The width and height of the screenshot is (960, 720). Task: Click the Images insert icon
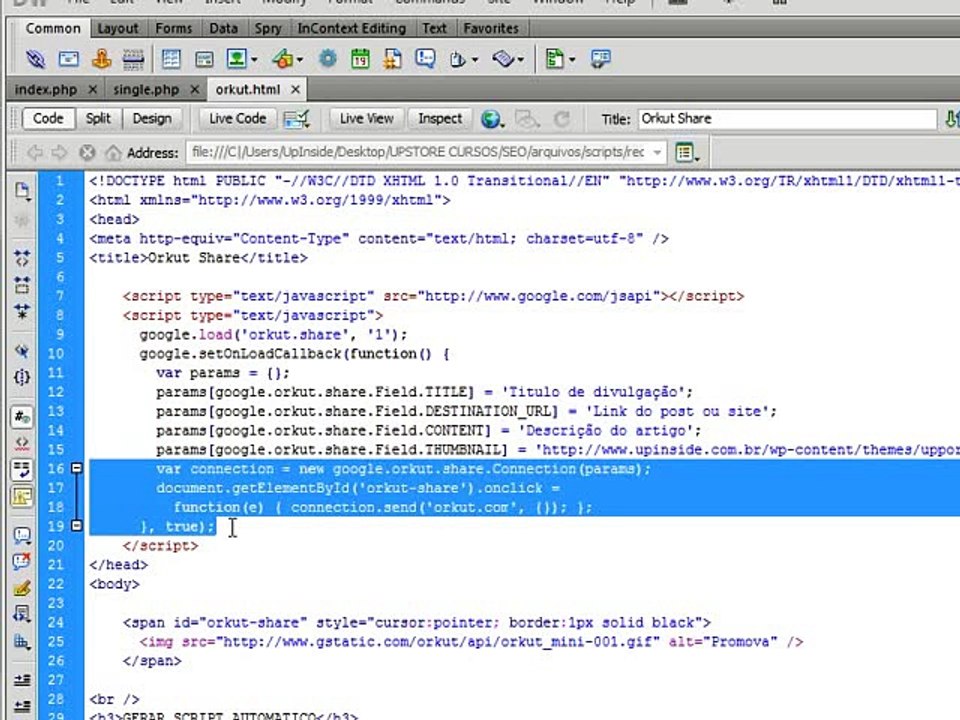click(236, 59)
